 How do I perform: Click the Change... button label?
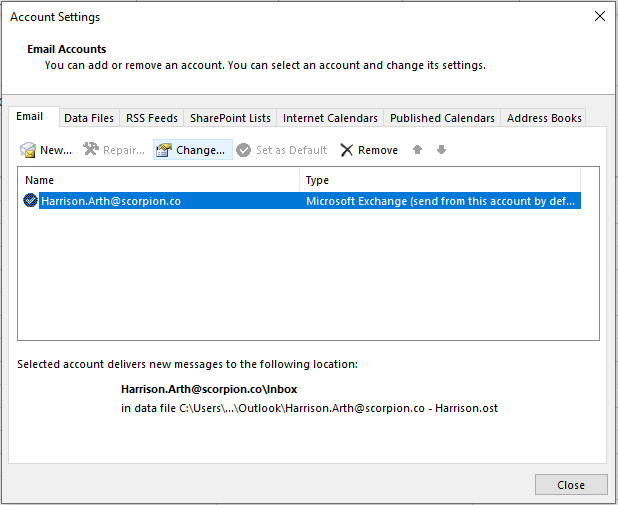pos(200,150)
